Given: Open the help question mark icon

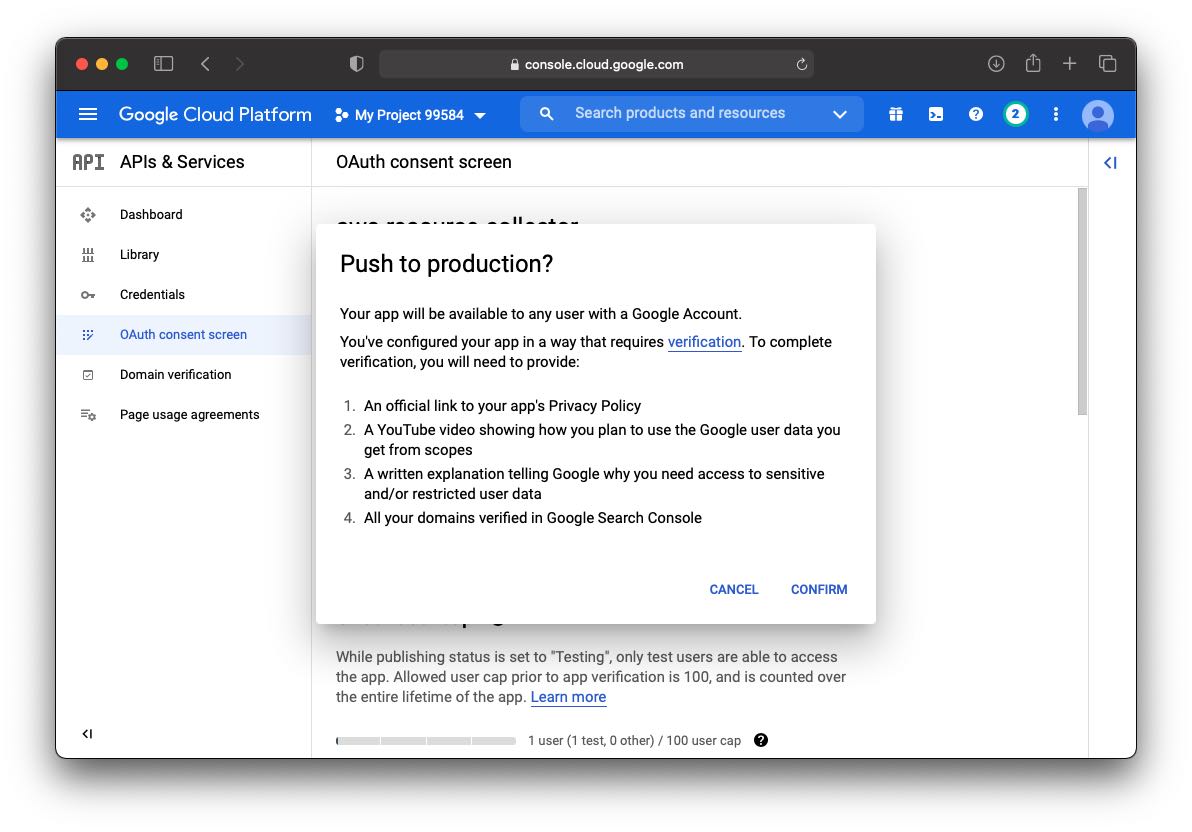Looking at the screenshot, I should coord(975,114).
